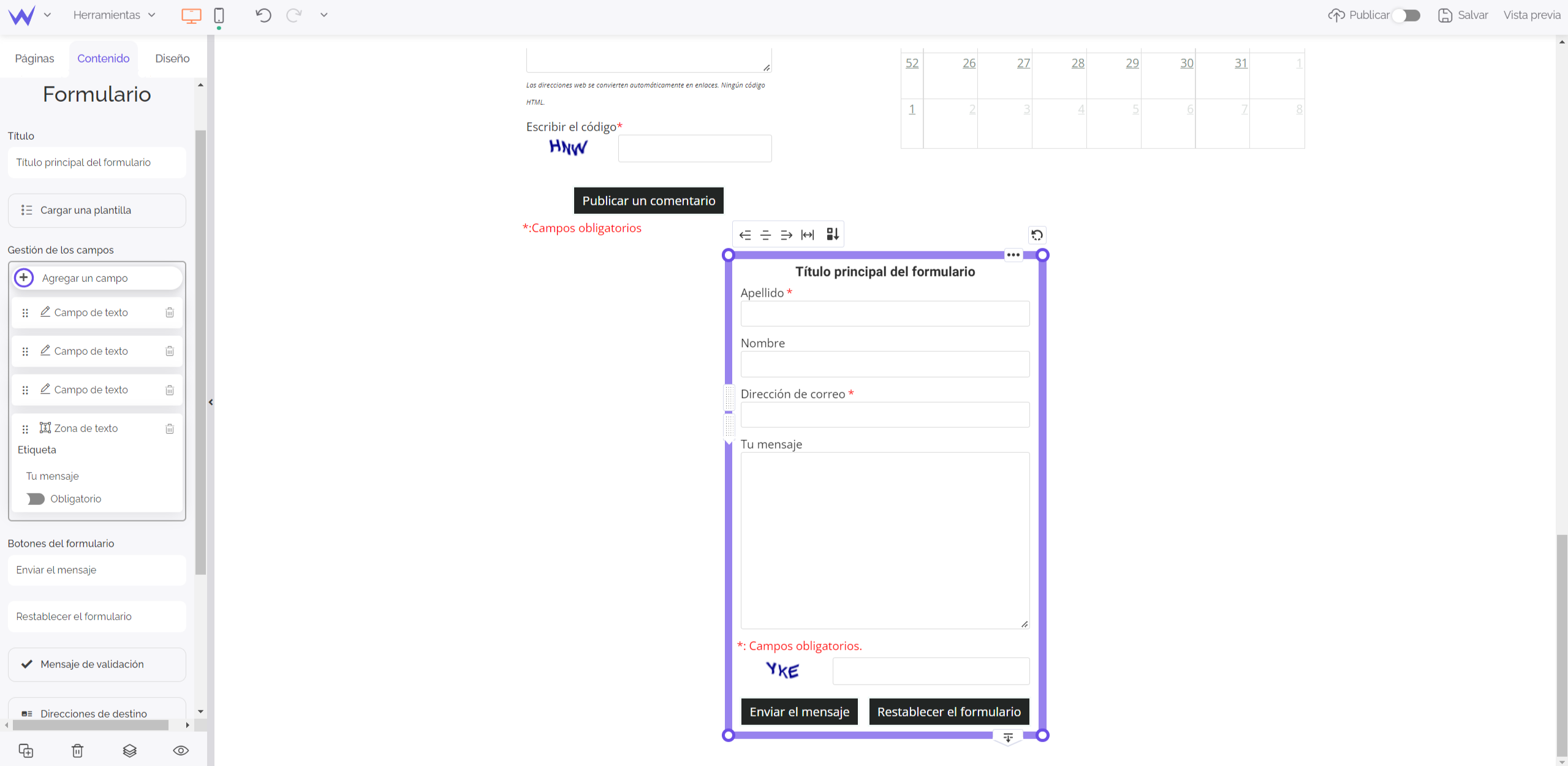Viewport: 1568px width, 766px height.
Task: Click Agregar un campo button
Action: (x=96, y=278)
